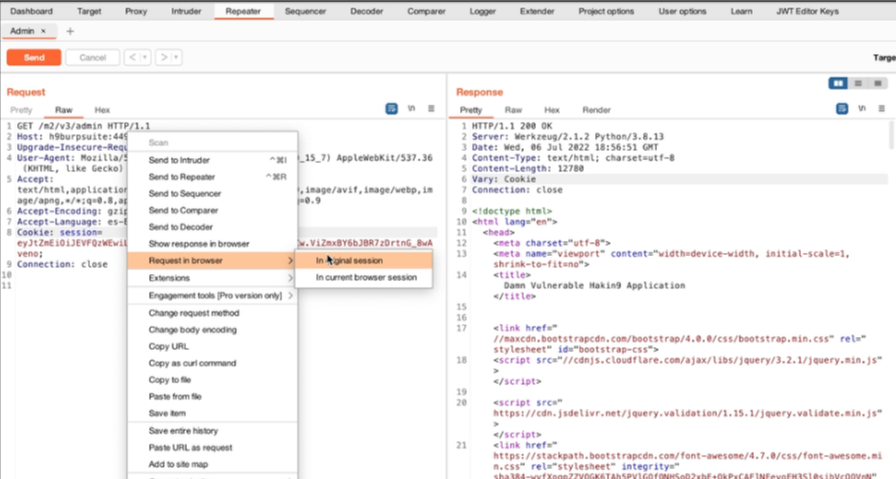
Task: Close the Admin repeater tab
Action: coord(43,31)
